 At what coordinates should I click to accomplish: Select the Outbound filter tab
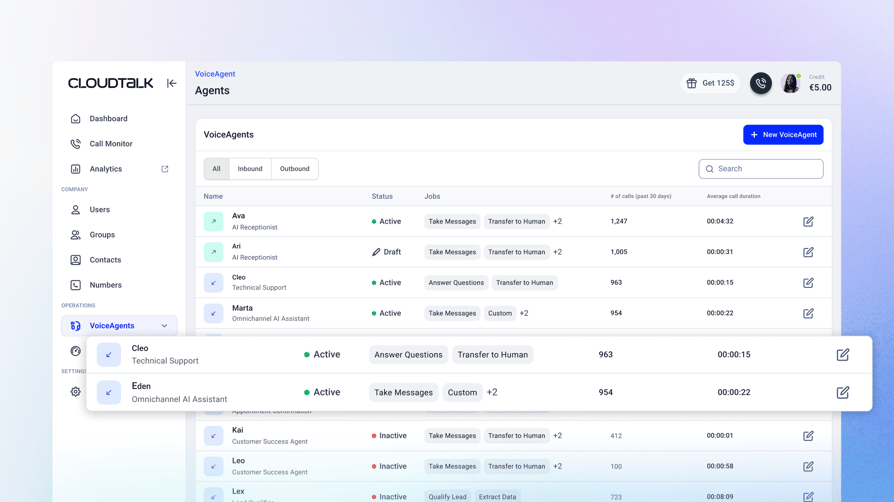(294, 169)
